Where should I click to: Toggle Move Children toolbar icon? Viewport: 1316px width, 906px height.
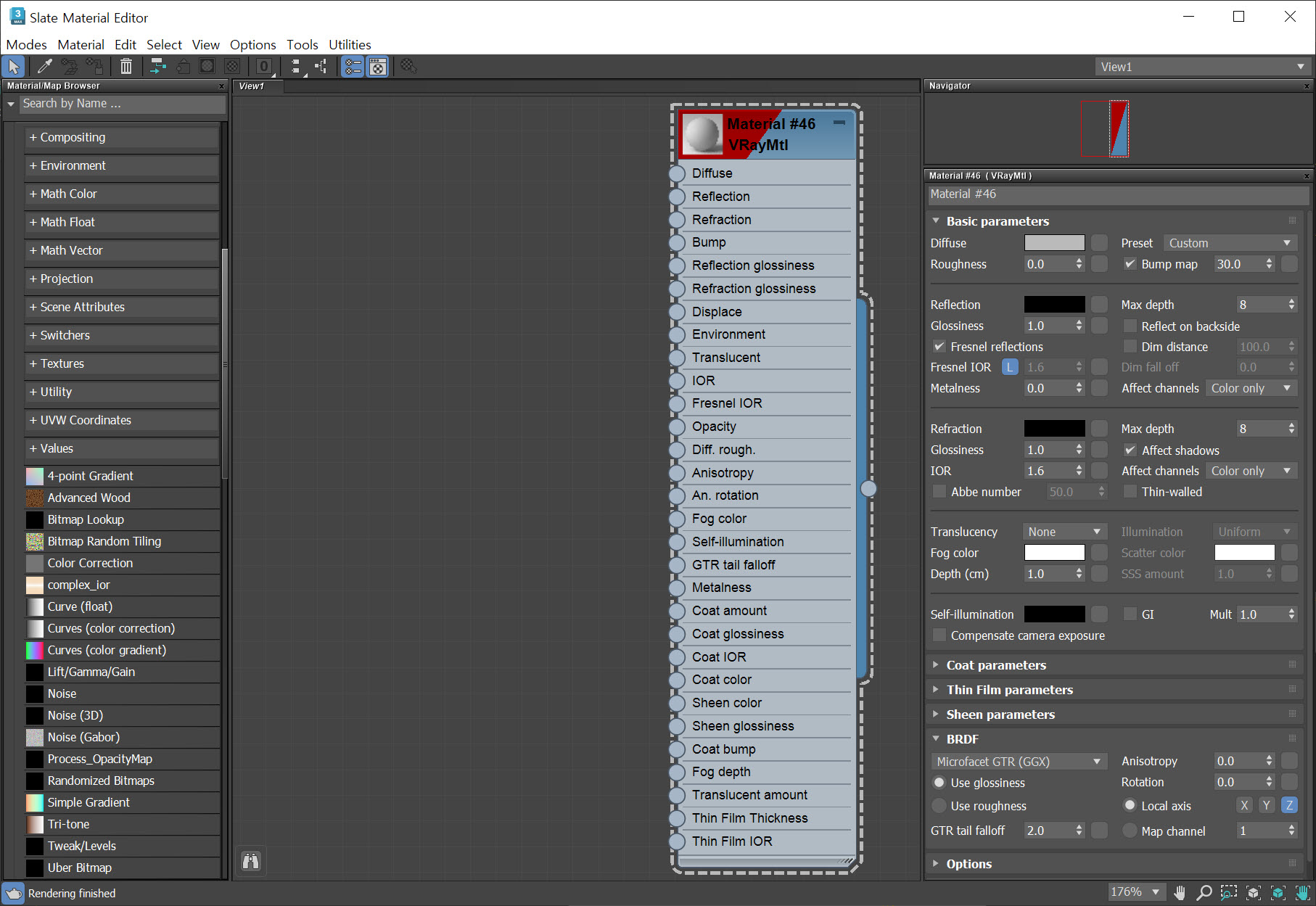click(x=157, y=67)
